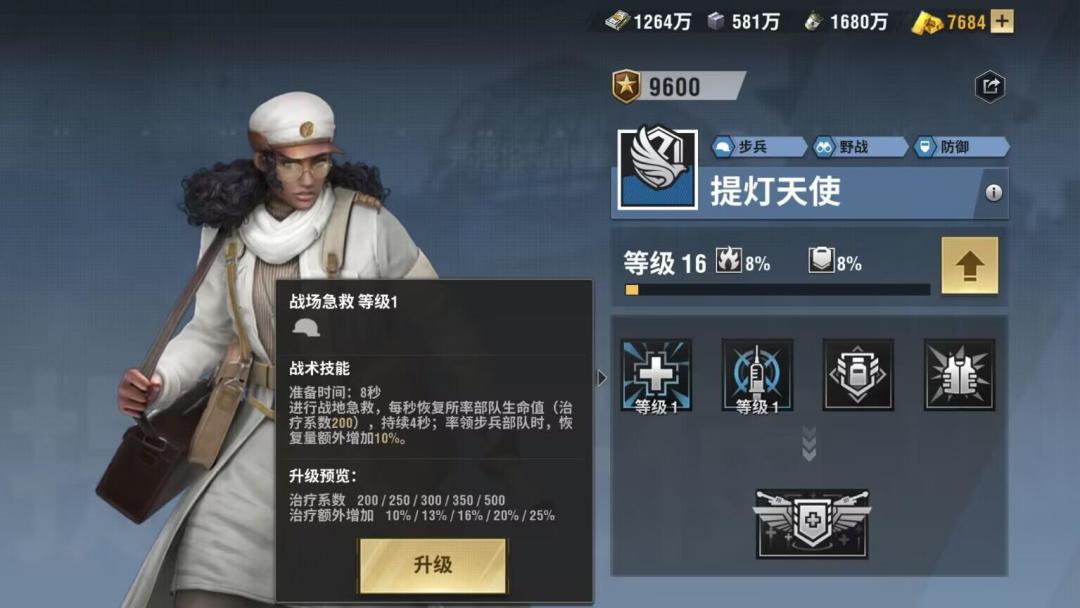Click the 1264万 cash resource icon

point(617,21)
